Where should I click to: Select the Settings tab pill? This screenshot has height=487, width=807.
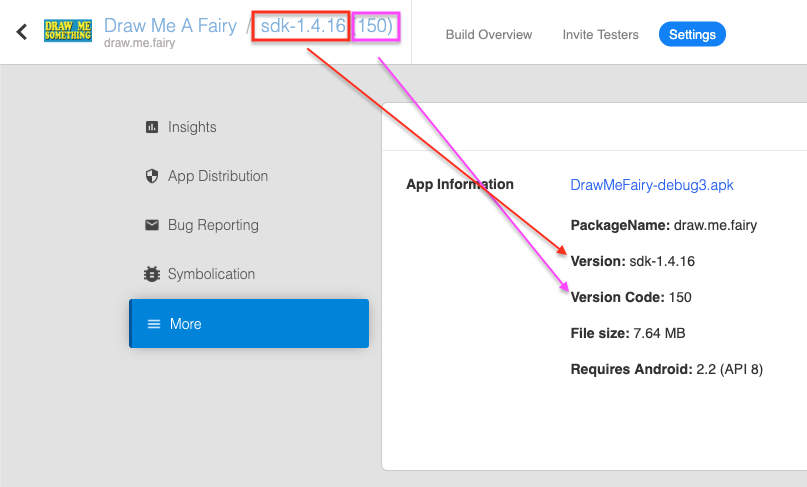click(692, 34)
